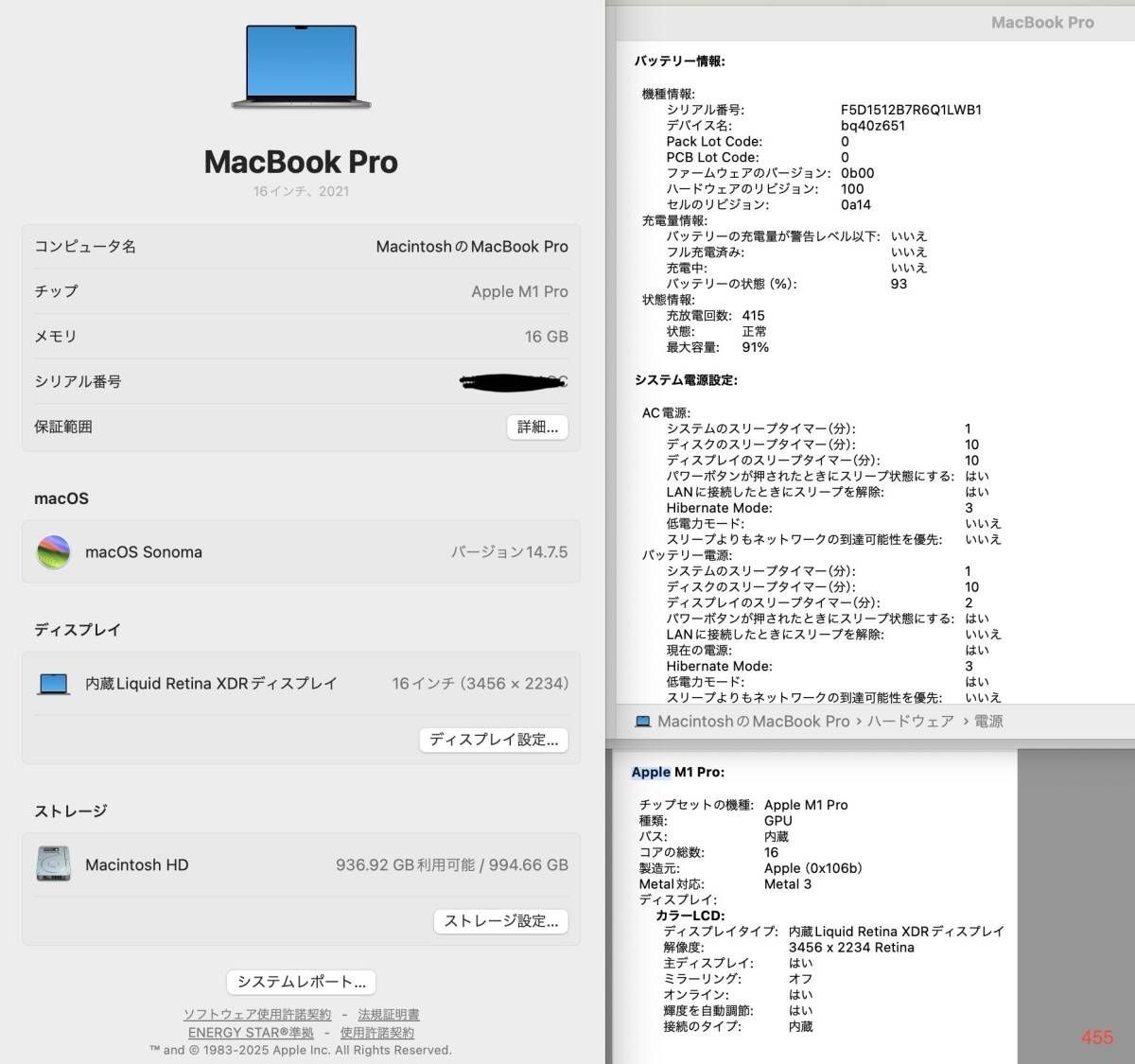Open ディスプレイ設定... display settings

point(494,740)
